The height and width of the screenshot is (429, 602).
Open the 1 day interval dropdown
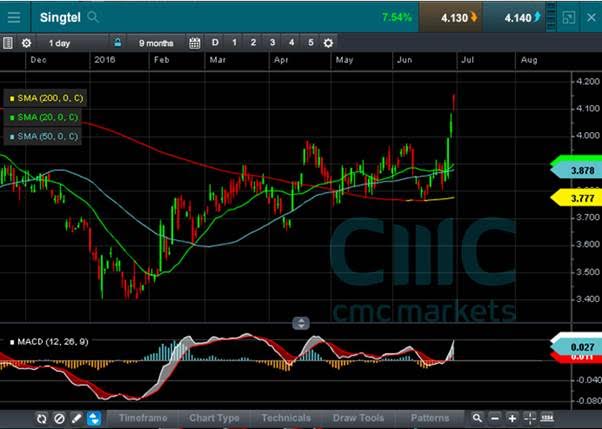[60, 43]
